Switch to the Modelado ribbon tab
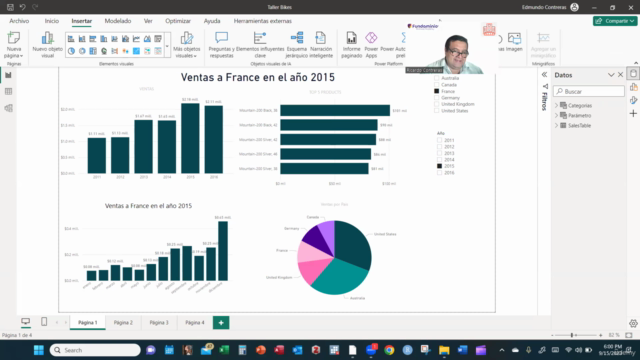This screenshot has width=640, height=360. coord(118,21)
